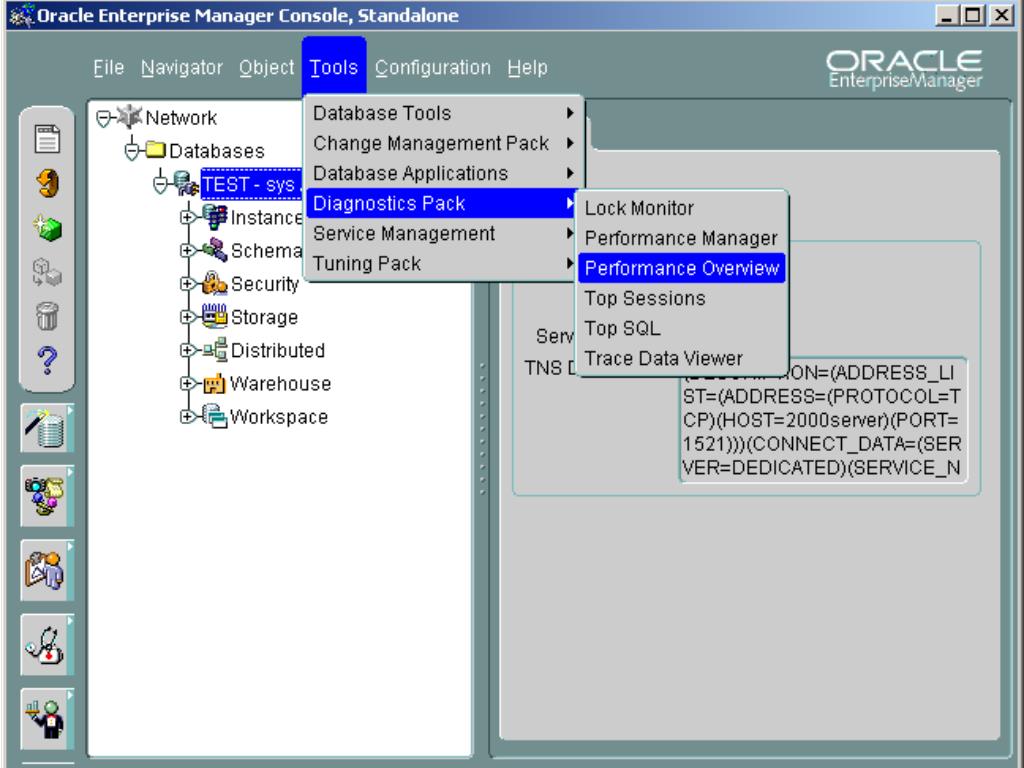Open the change management tools drawer icon
The width and height of the screenshot is (1024, 768).
[47, 496]
